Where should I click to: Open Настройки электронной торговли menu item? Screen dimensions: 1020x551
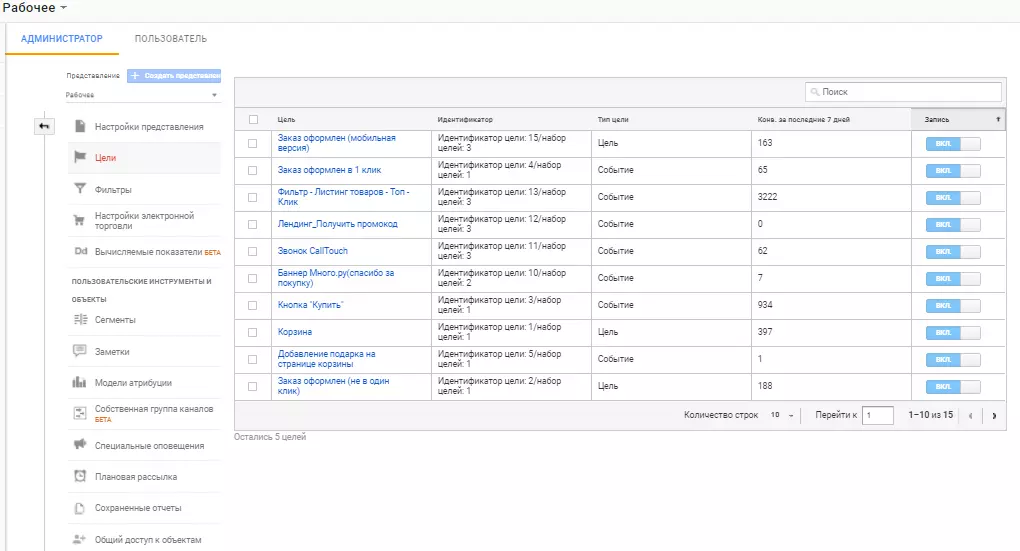[144, 221]
